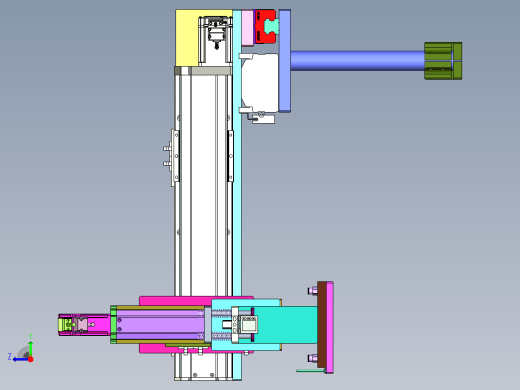Click the blue Z axis arrow of the triad

point(20,359)
